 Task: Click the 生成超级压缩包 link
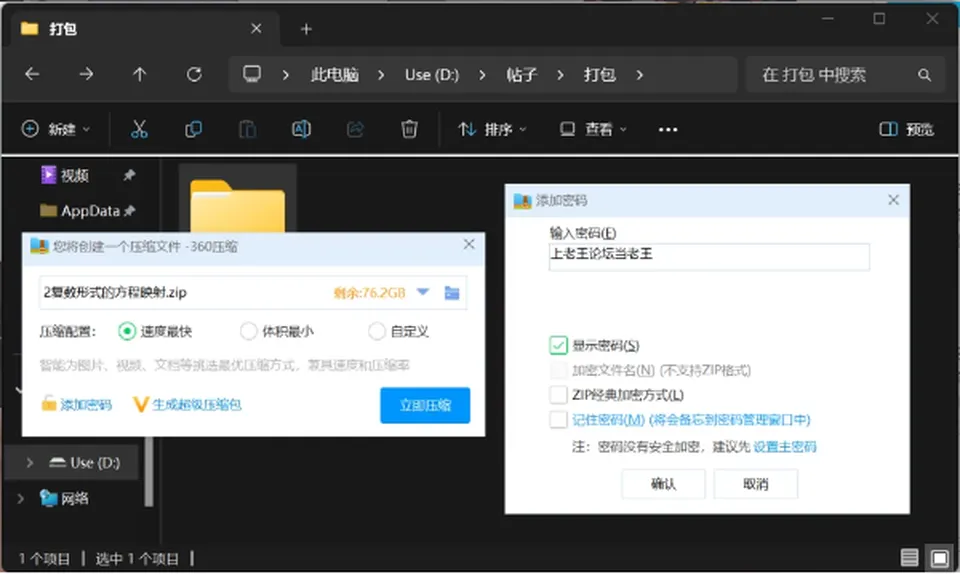(197, 404)
